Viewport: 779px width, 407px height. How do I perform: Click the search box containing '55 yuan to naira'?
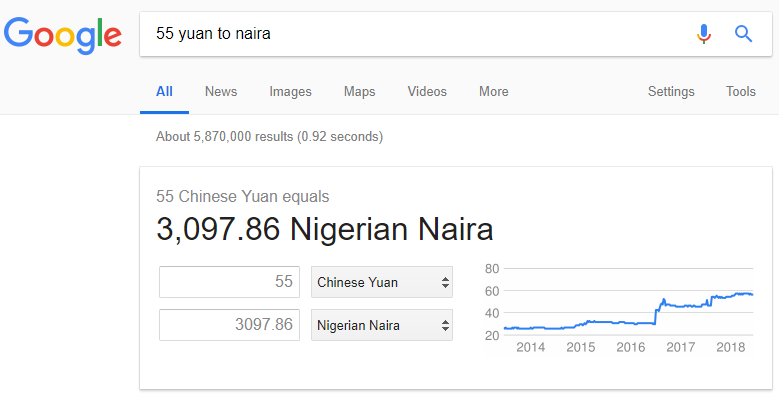[x=456, y=34]
